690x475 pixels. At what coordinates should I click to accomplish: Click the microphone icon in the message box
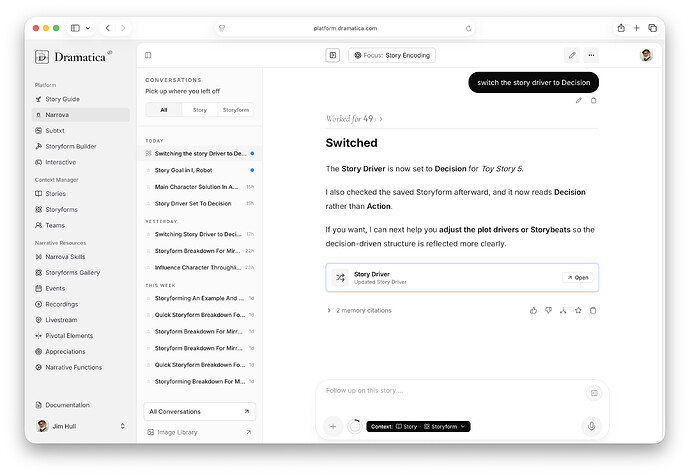tap(591, 426)
